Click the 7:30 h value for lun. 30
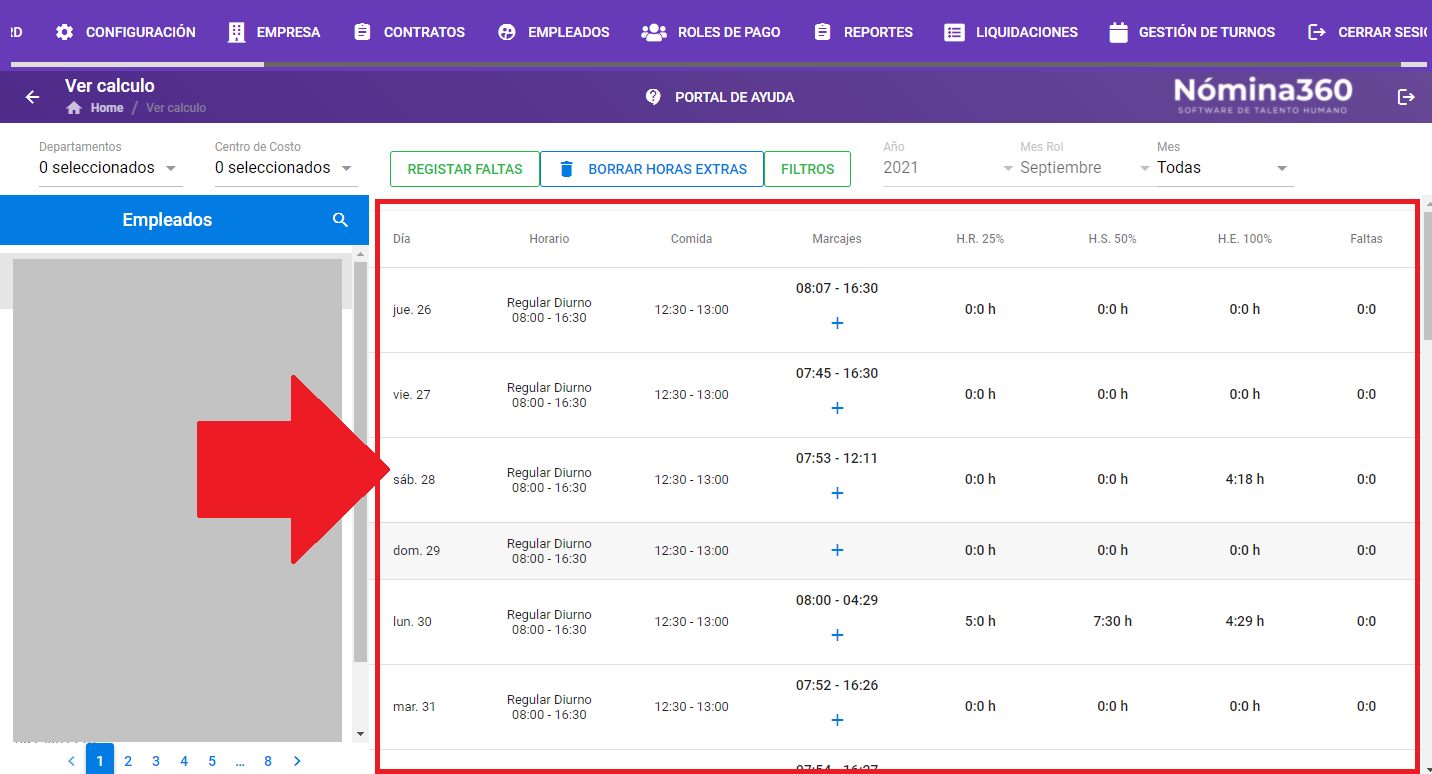This screenshot has height=774, width=1432. click(1112, 621)
